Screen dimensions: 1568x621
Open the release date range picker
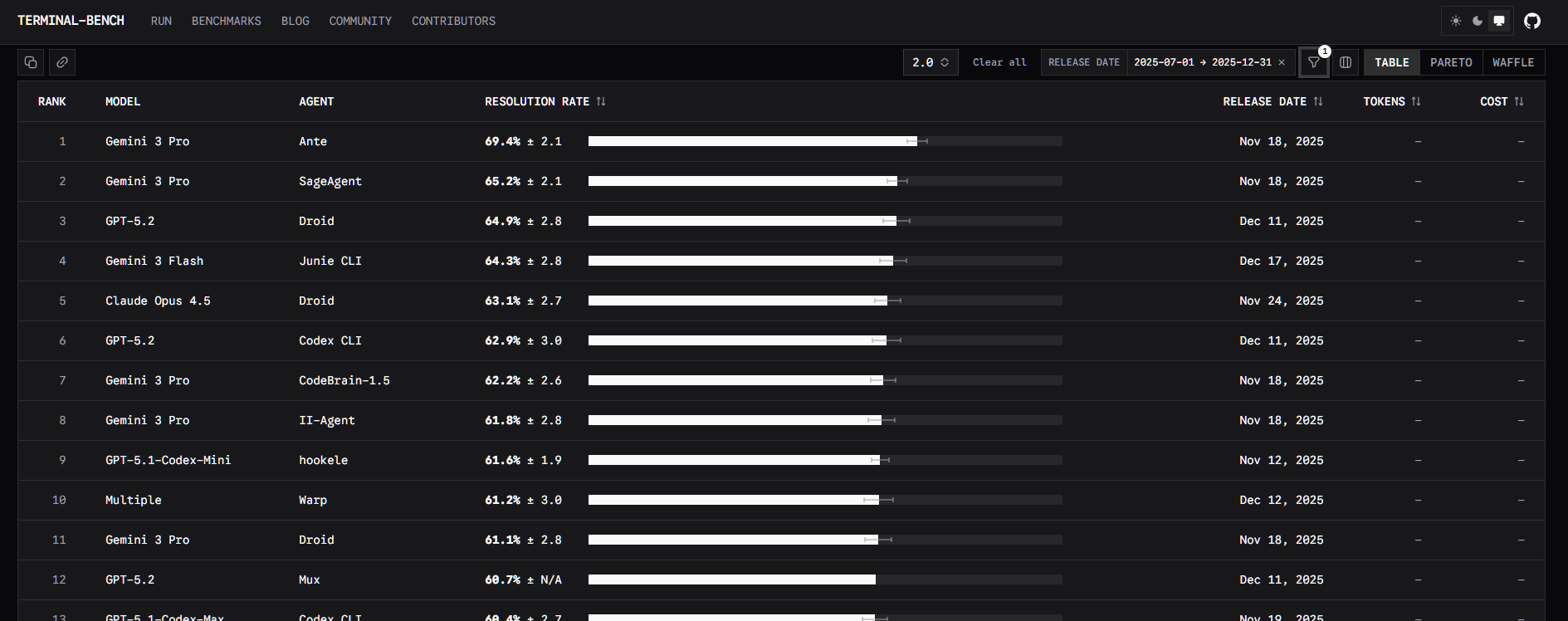pos(1202,62)
